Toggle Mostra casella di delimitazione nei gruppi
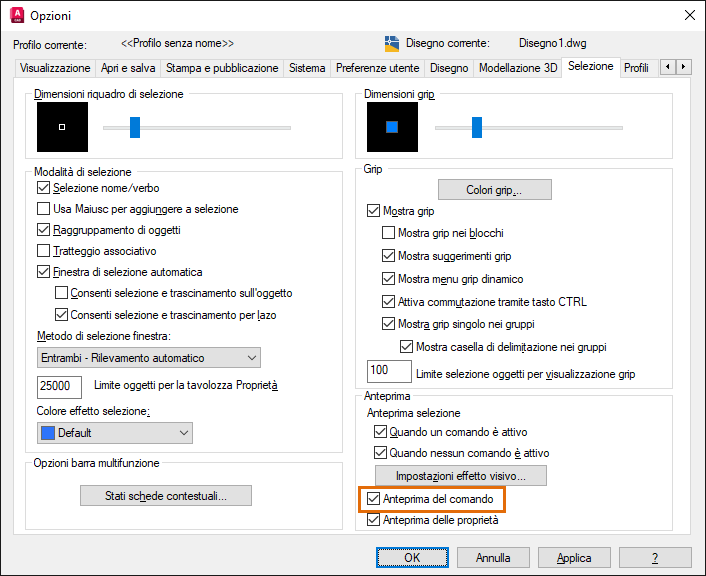 point(406,347)
